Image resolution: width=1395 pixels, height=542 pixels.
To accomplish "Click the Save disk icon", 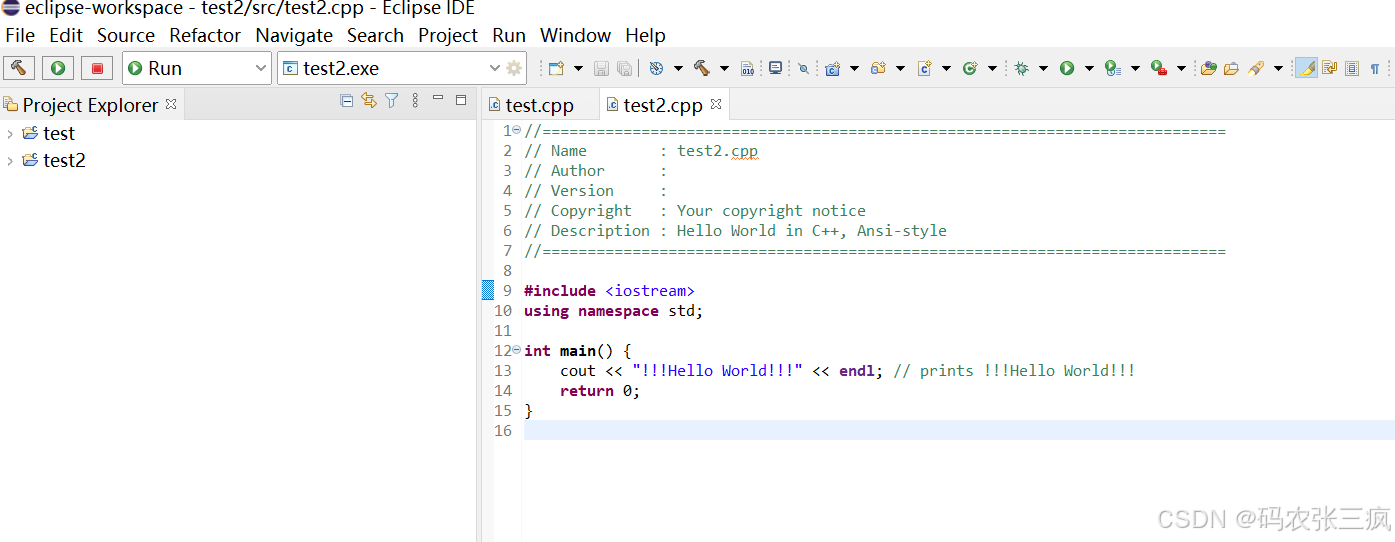I will [601, 68].
